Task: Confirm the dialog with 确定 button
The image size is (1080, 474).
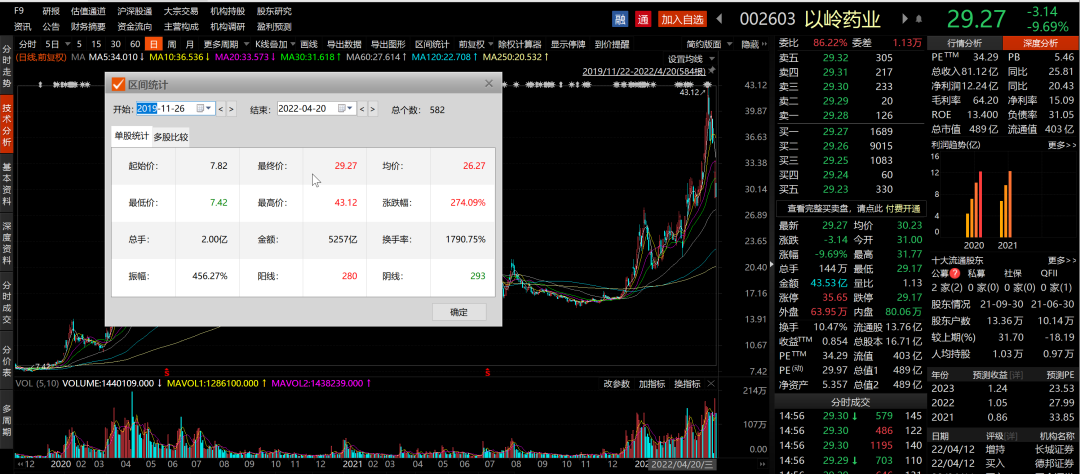Action: (x=459, y=312)
